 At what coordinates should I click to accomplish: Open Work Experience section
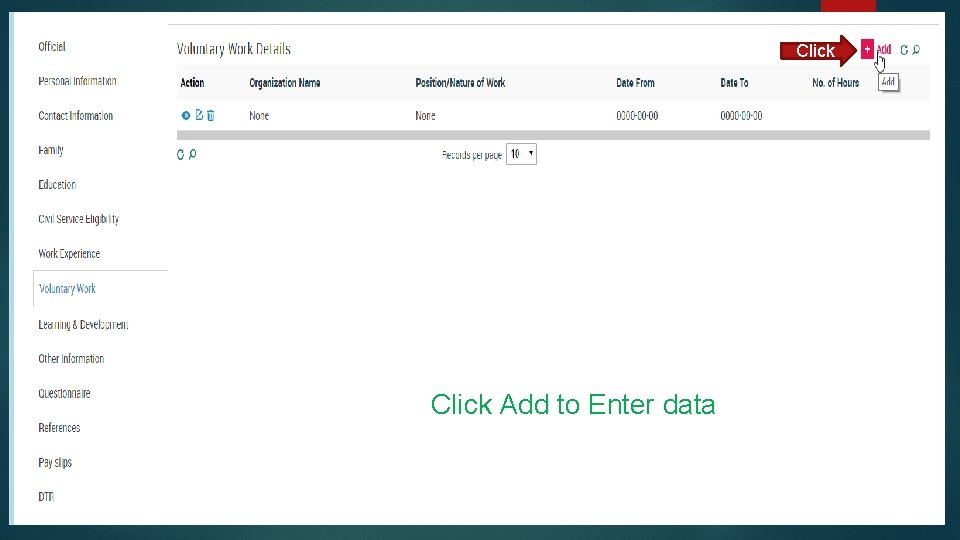tap(69, 253)
